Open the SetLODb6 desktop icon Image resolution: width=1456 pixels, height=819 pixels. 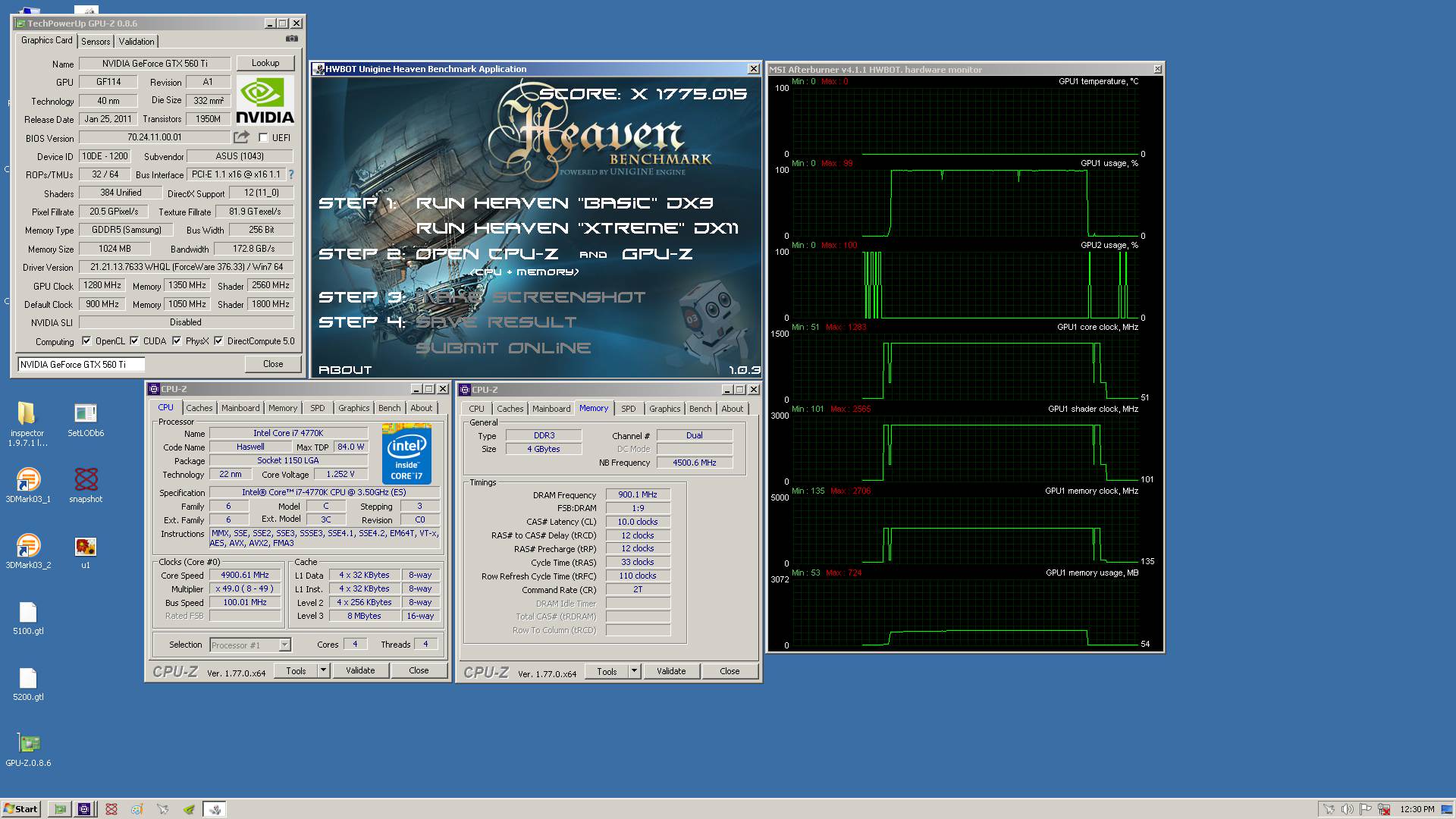click(x=86, y=419)
